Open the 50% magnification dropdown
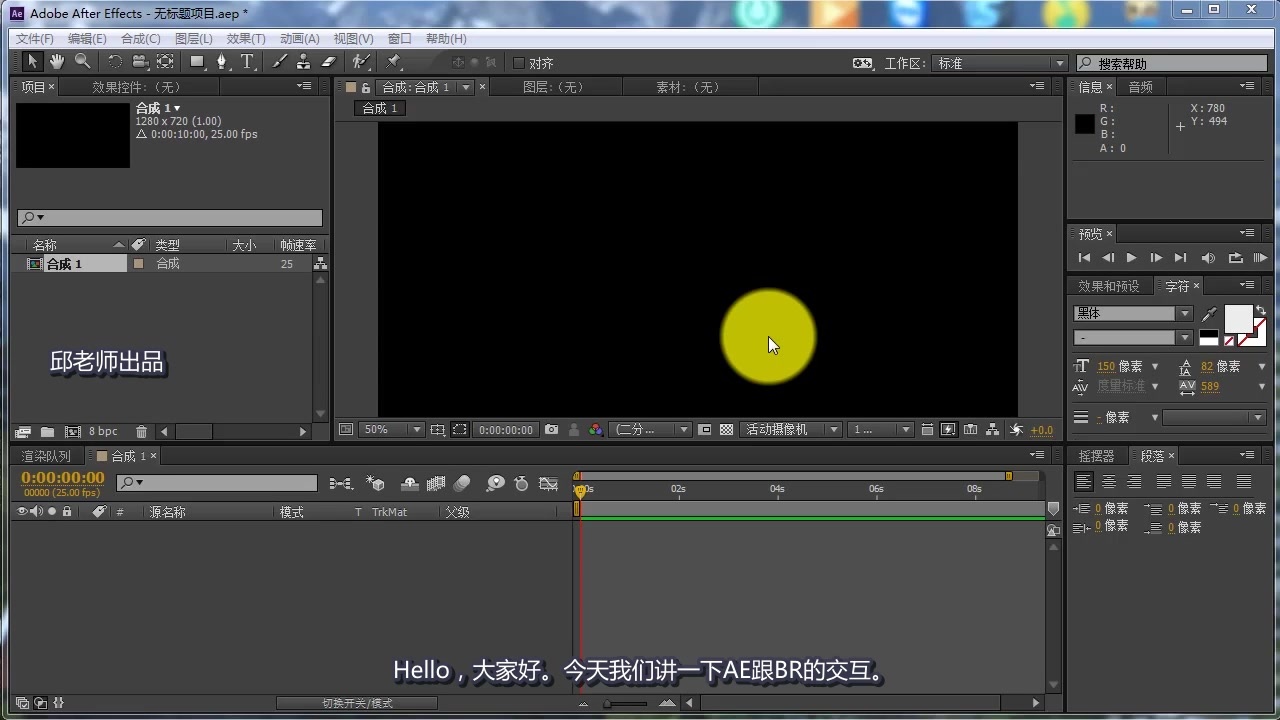Screen dimensions: 1280x720 (391, 430)
